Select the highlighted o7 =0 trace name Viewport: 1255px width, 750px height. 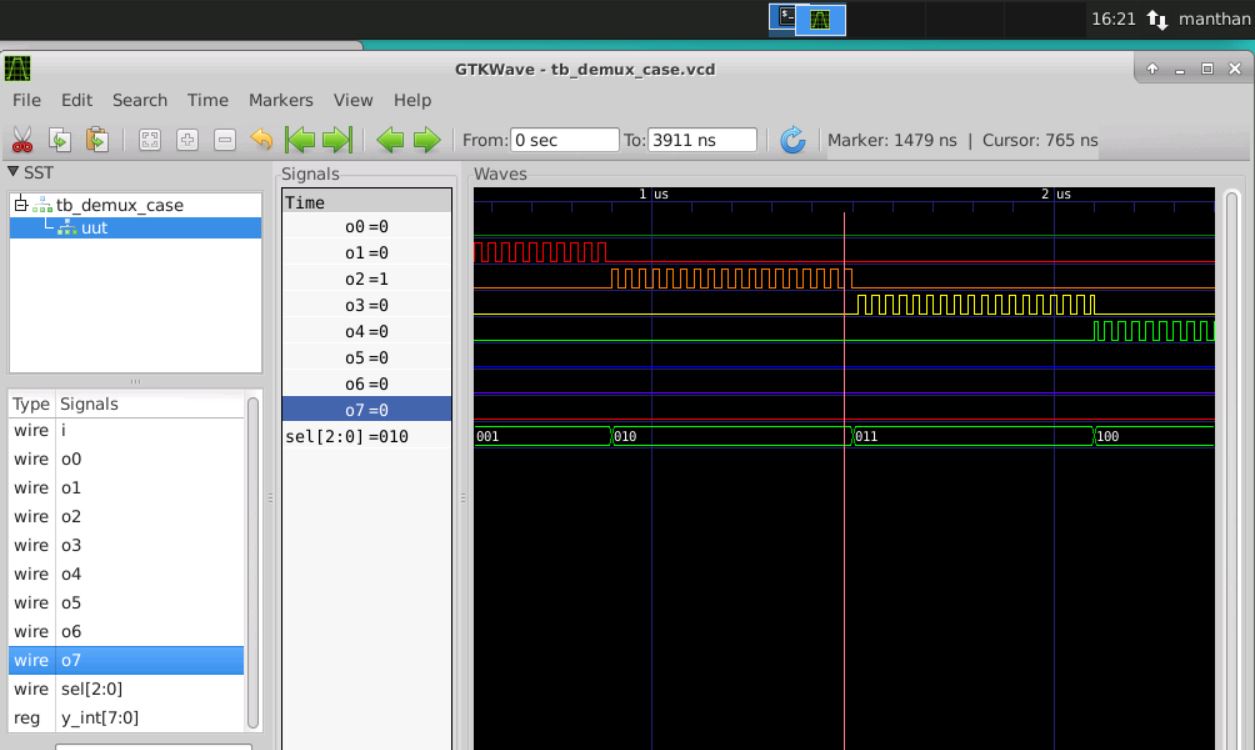366,409
